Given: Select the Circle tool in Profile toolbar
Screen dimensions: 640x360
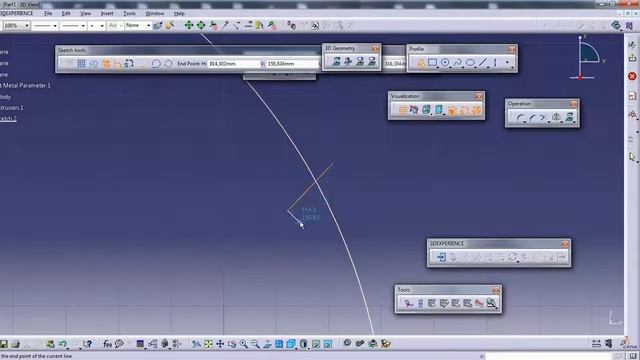Looking at the screenshot, I should point(445,62).
